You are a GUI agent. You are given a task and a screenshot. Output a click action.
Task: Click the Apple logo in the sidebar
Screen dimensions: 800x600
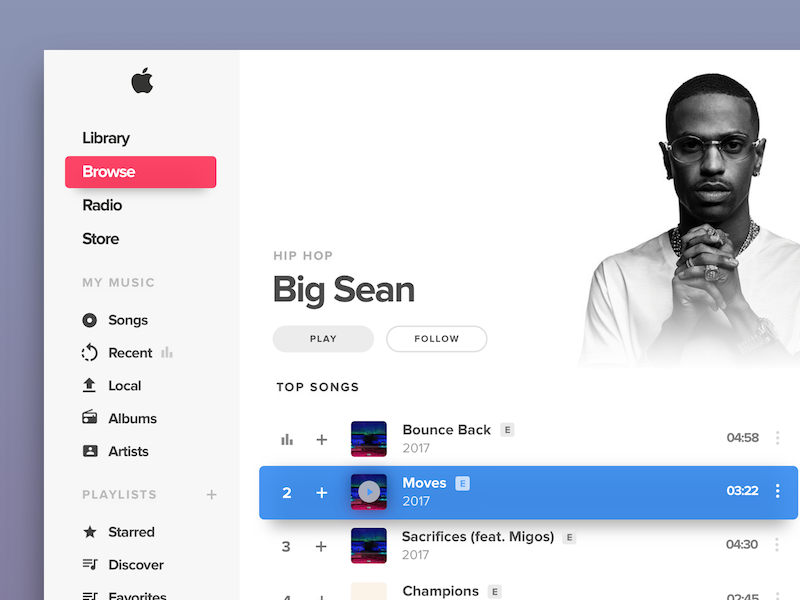(x=142, y=81)
